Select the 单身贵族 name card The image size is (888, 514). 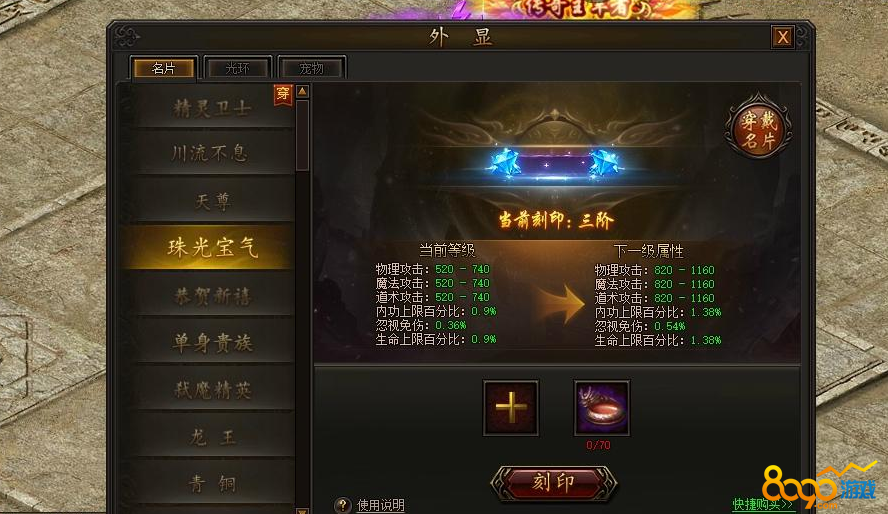(213, 342)
